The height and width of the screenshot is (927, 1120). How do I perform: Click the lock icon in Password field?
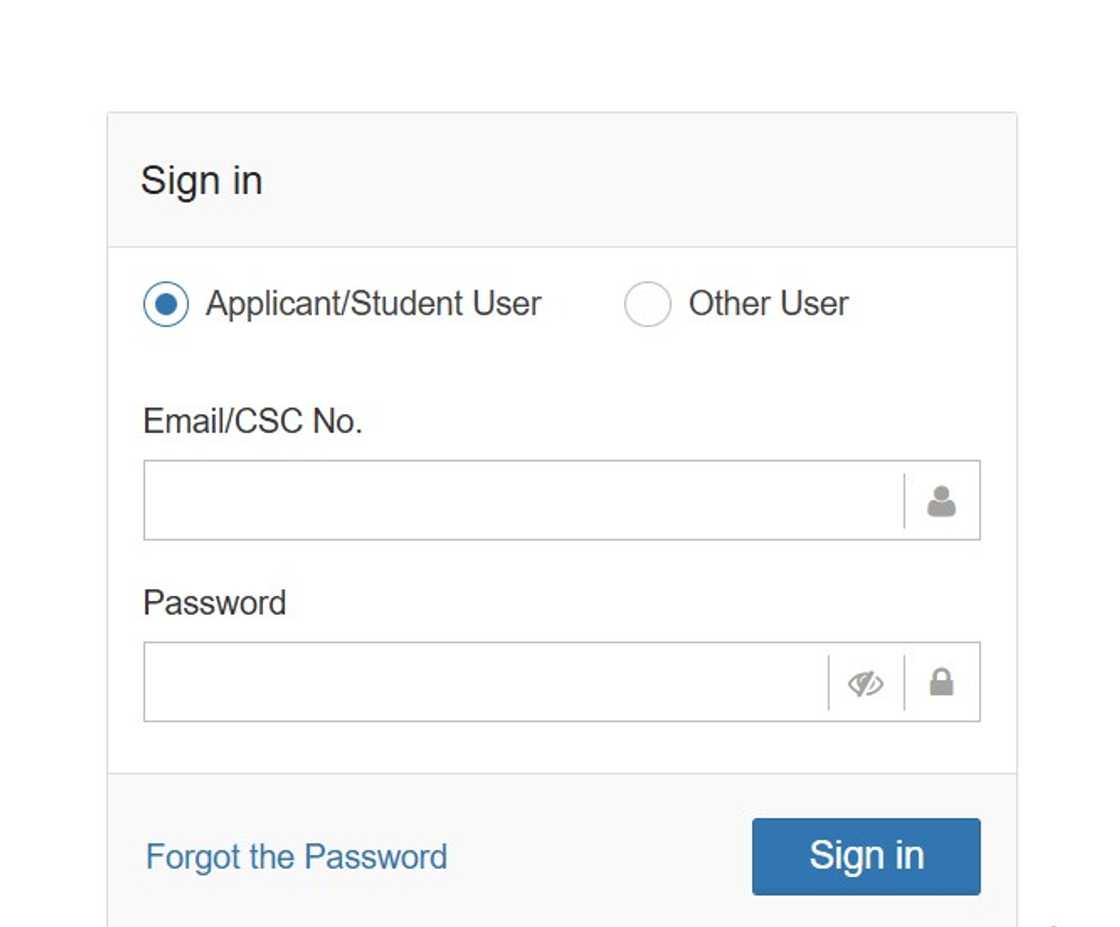[941, 682]
